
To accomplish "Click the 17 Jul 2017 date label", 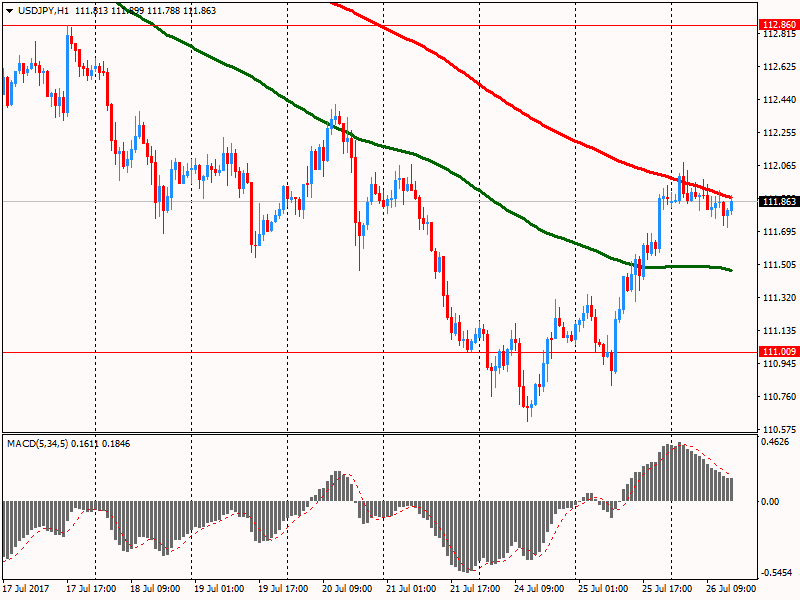I will 26,588.
